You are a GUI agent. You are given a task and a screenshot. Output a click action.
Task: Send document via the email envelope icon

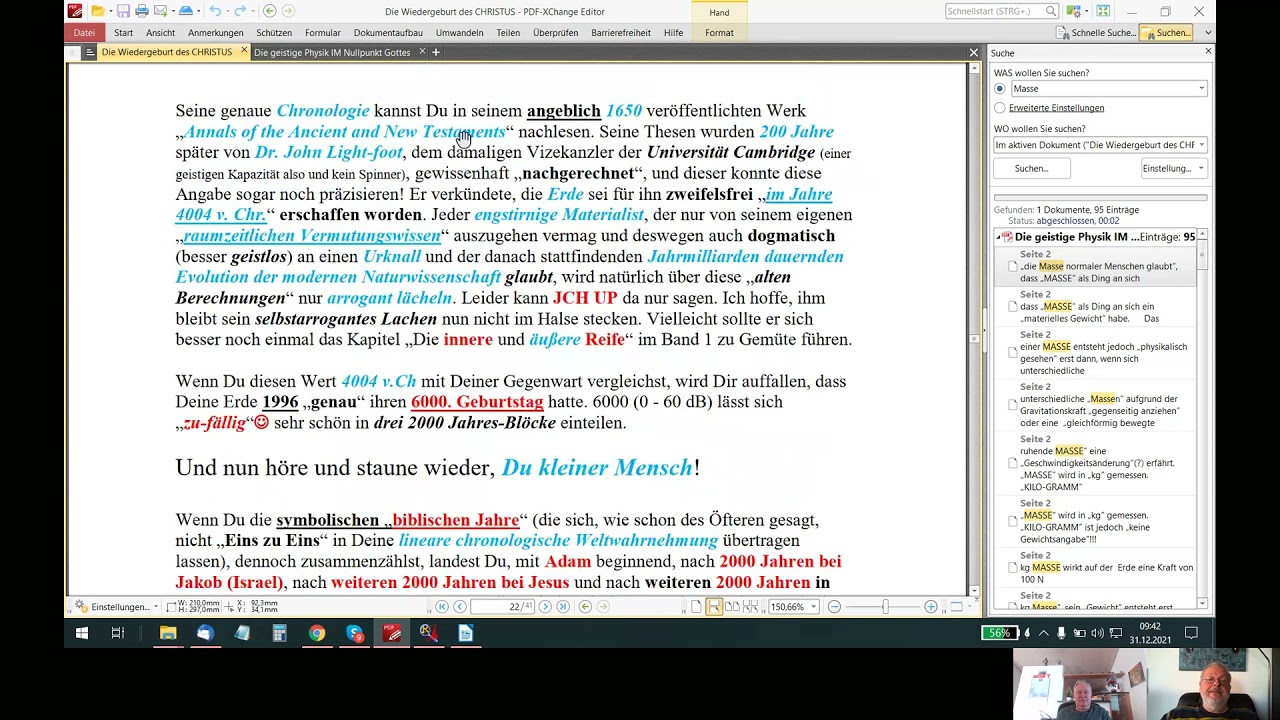[161, 11]
